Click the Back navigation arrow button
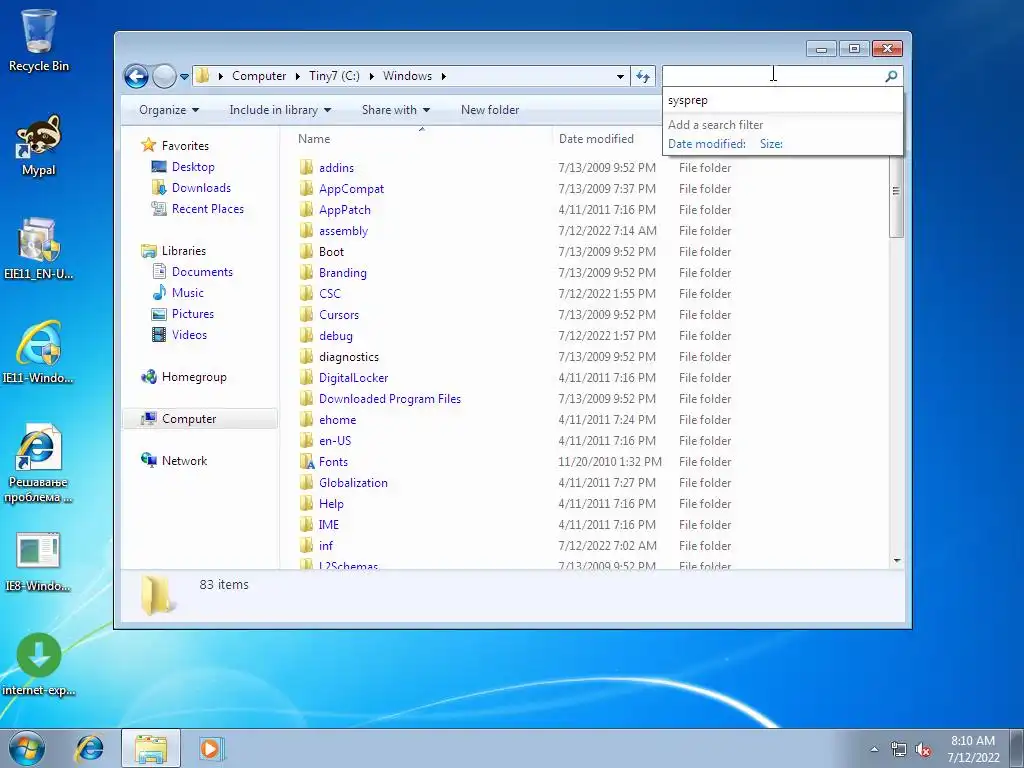The height and width of the screenshot is (768, 1024). [x=136, y=76]
